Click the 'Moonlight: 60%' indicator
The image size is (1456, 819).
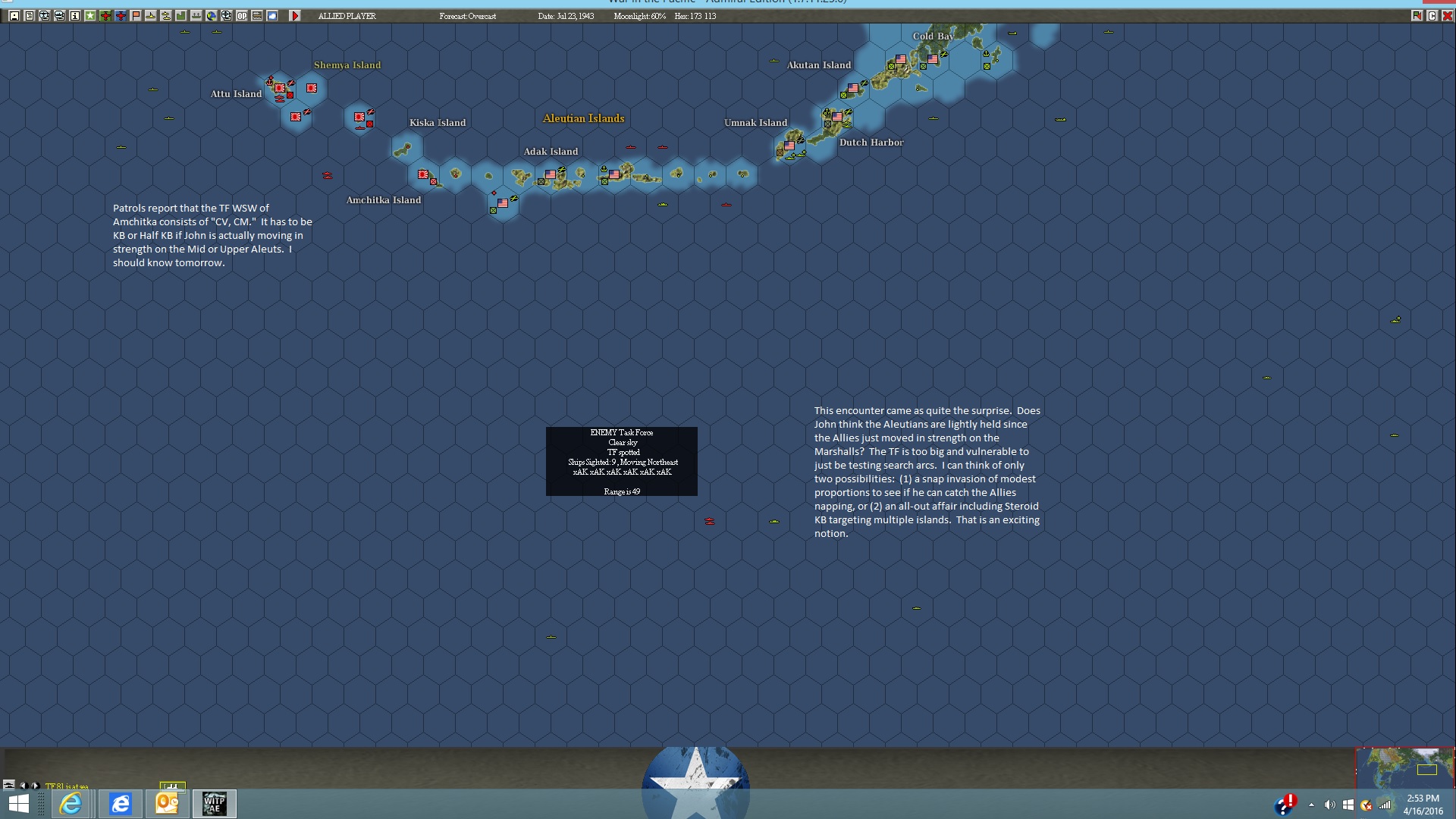coord(640,16)
